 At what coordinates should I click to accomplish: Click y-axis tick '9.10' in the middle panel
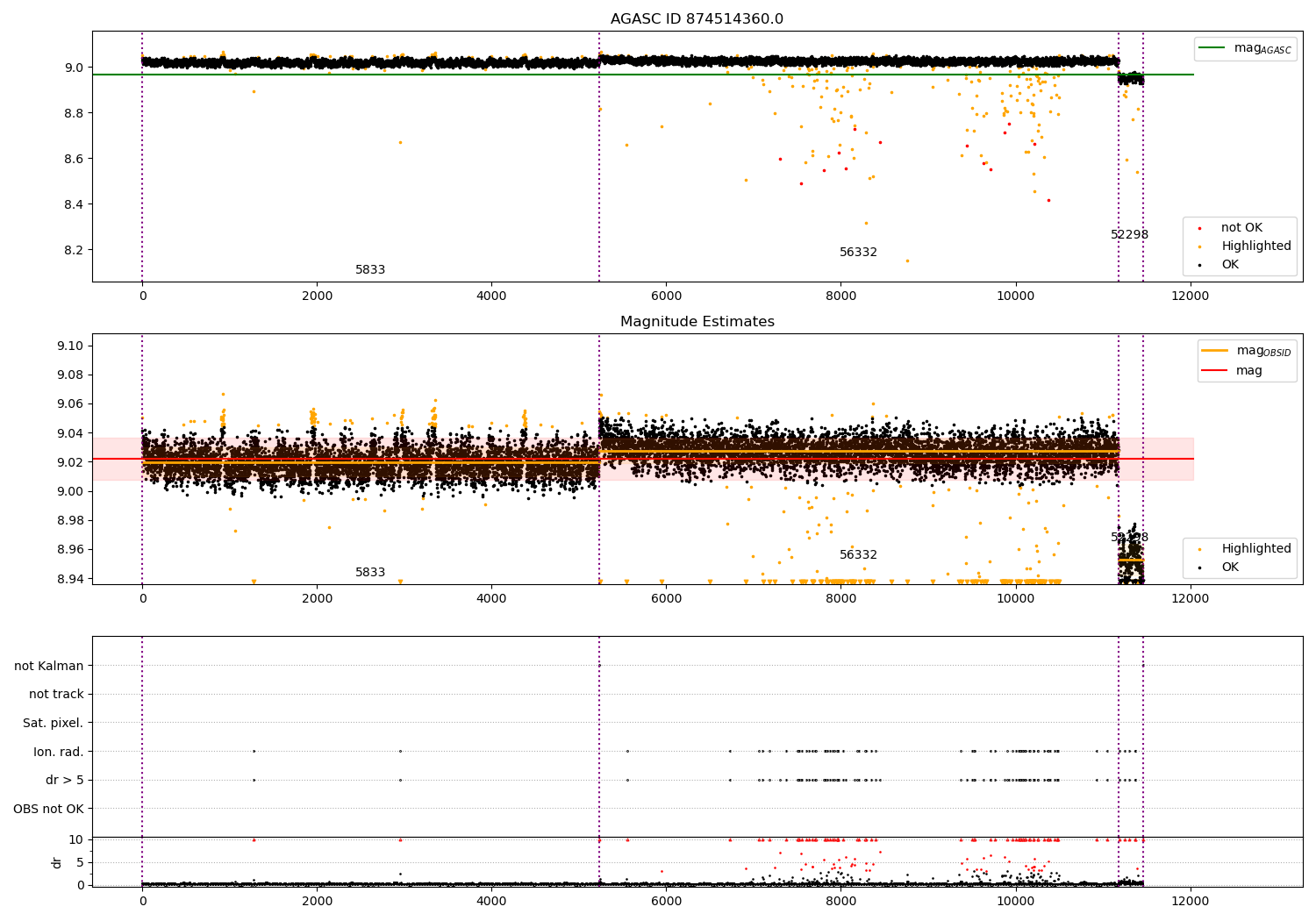pos(71,346)
